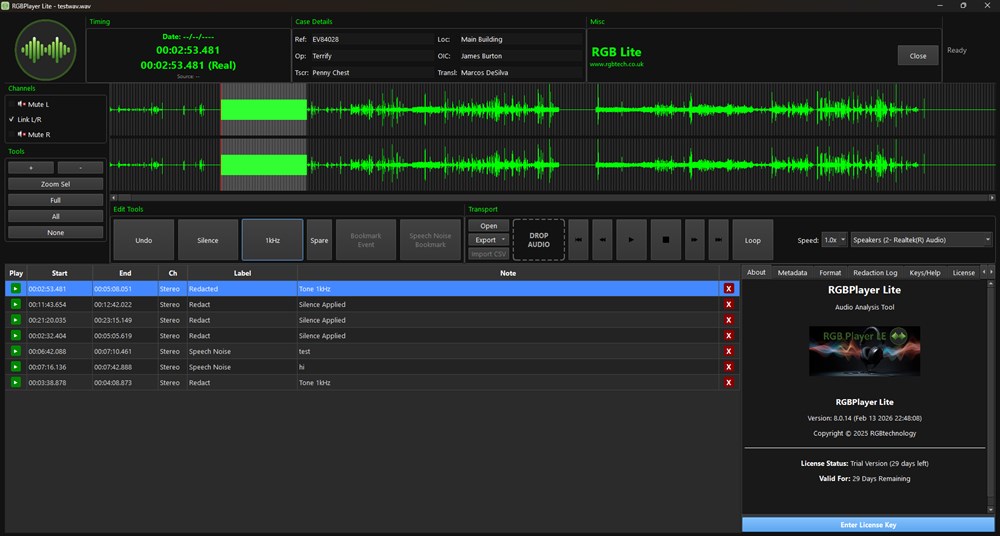
Task: Open the Speakers audio output dropdown
Action: (x=922, y=240)
